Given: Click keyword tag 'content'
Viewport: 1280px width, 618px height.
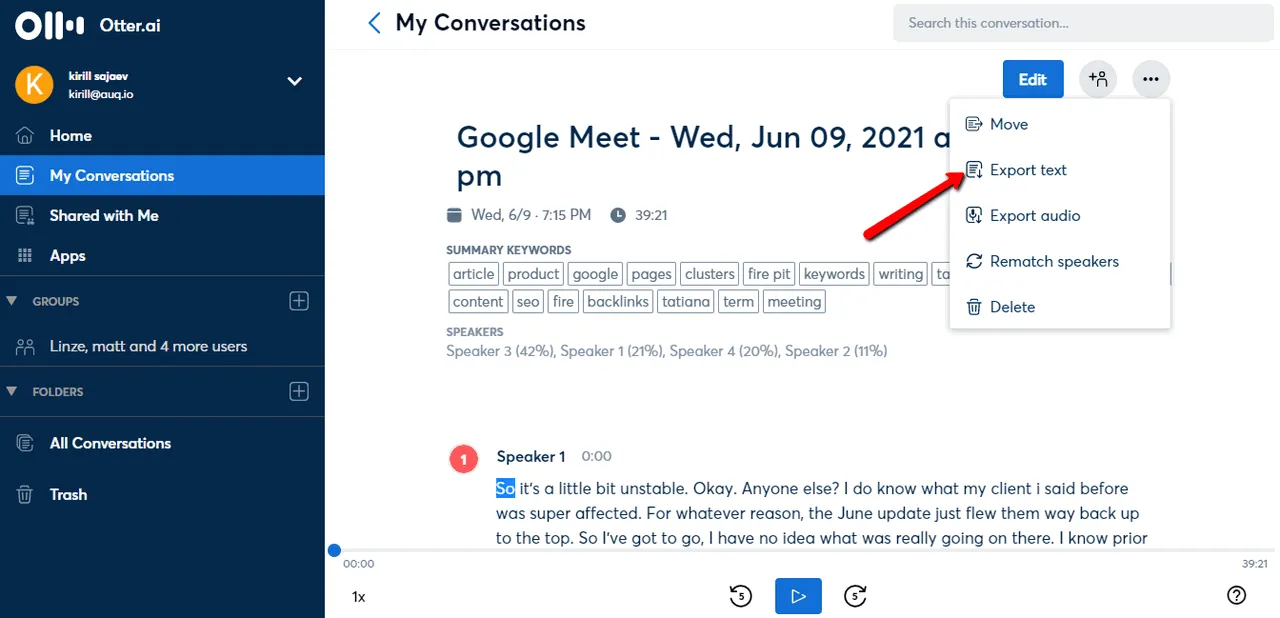Looking at the screenshot, I should pos(478,302).
